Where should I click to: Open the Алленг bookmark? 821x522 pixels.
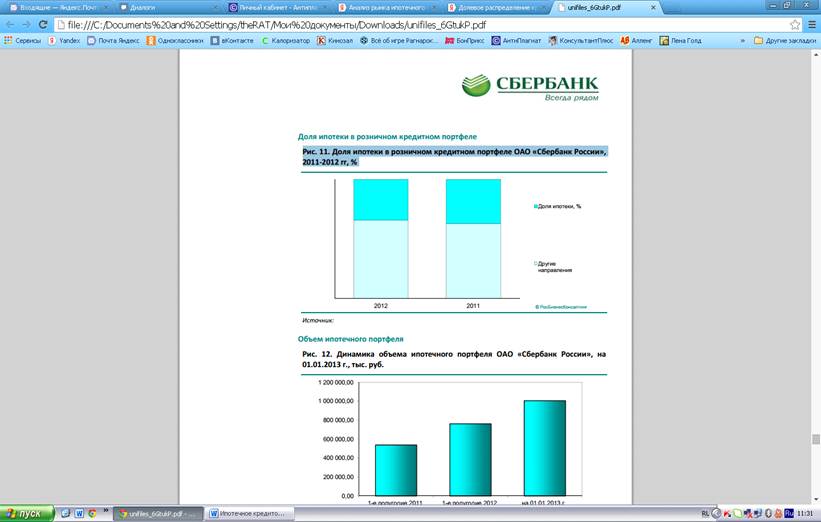(636, 40)
